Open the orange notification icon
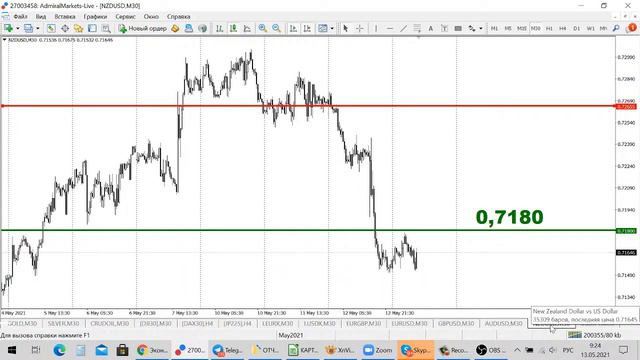The image size is (640, 360). click(x=632, y=28)
